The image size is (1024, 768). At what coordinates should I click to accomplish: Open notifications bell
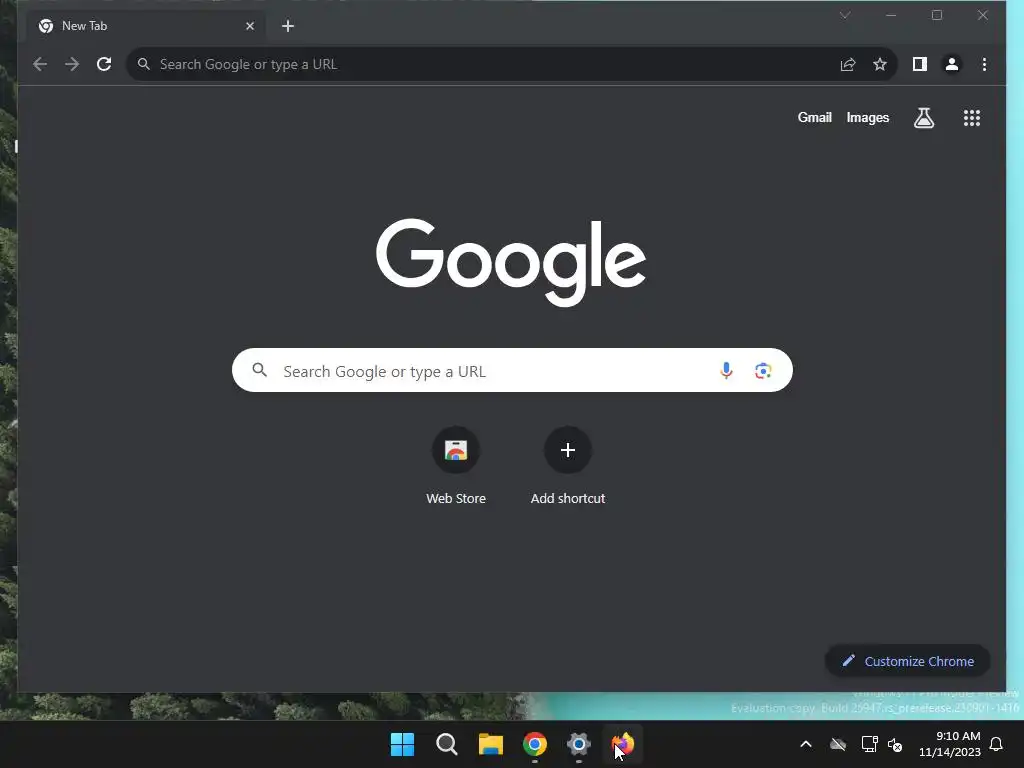coord(996,744)
